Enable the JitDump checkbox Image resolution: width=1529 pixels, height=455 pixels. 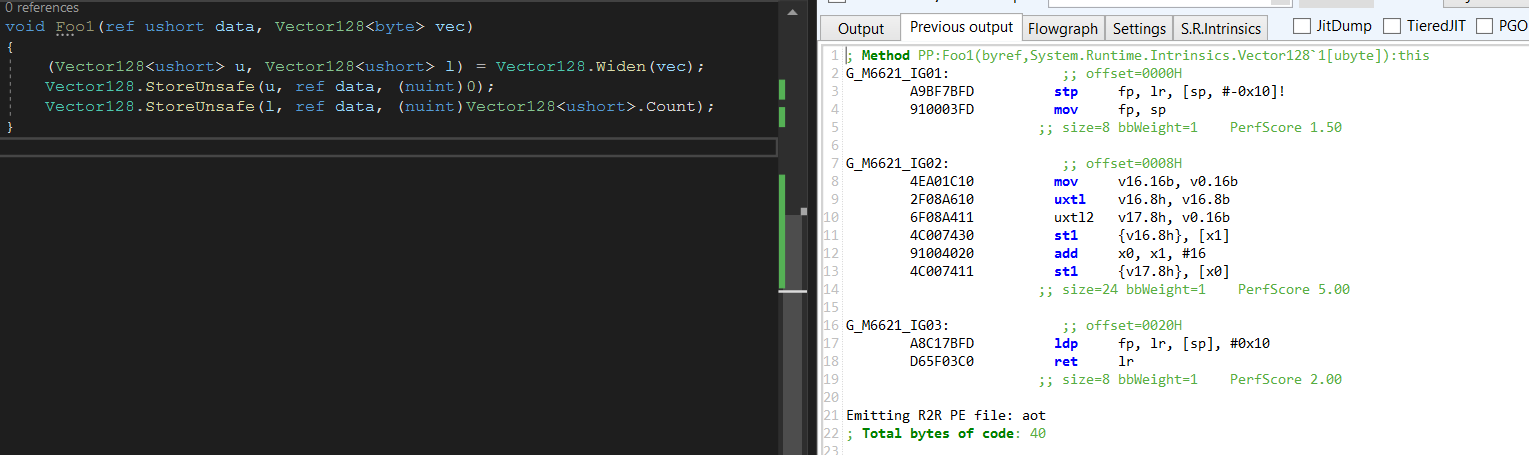[x=1302, y=26]
